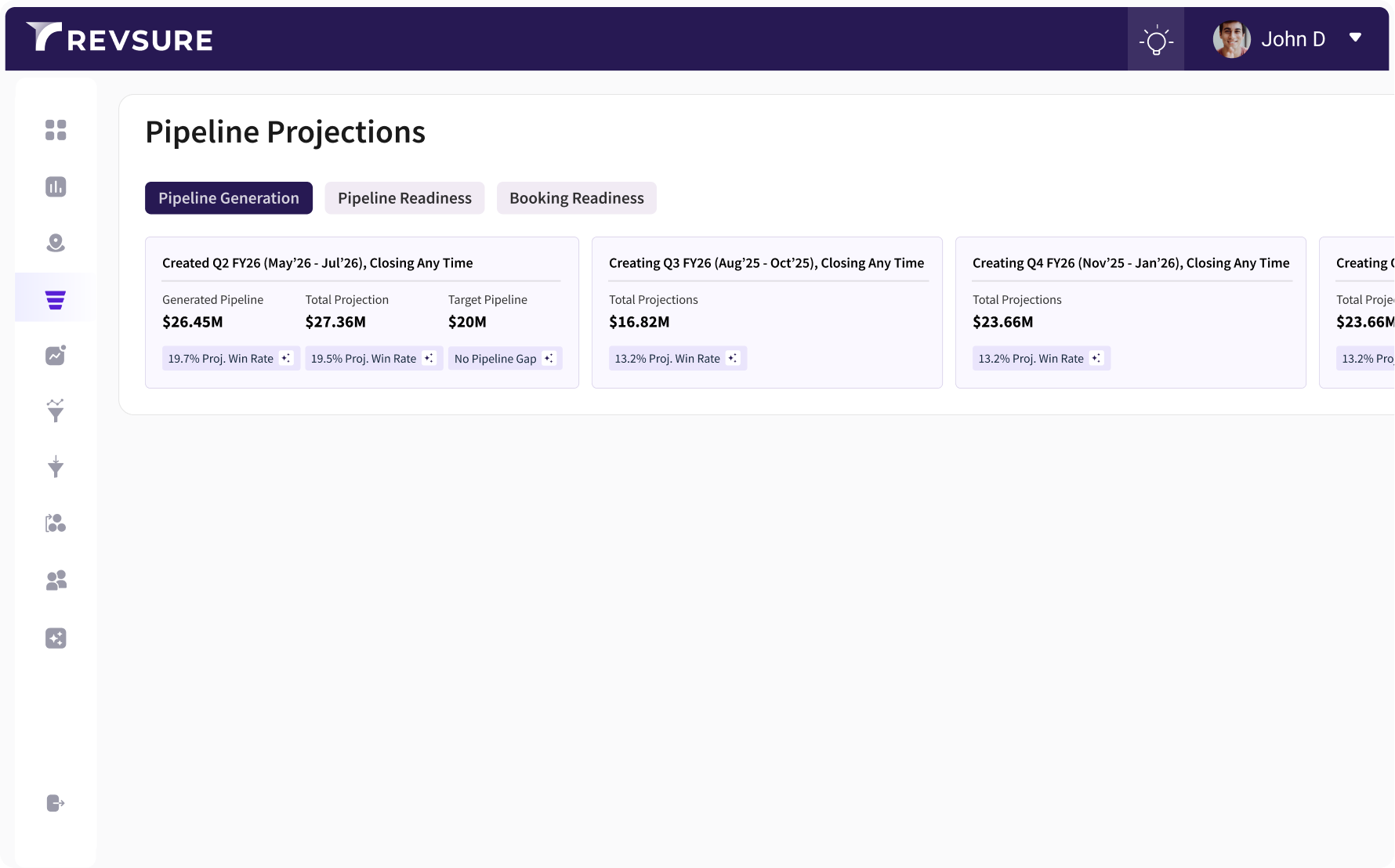Open the dashboard grid icon in sidebar
This screenshot has height=868, width=1395.
(56, 130)
